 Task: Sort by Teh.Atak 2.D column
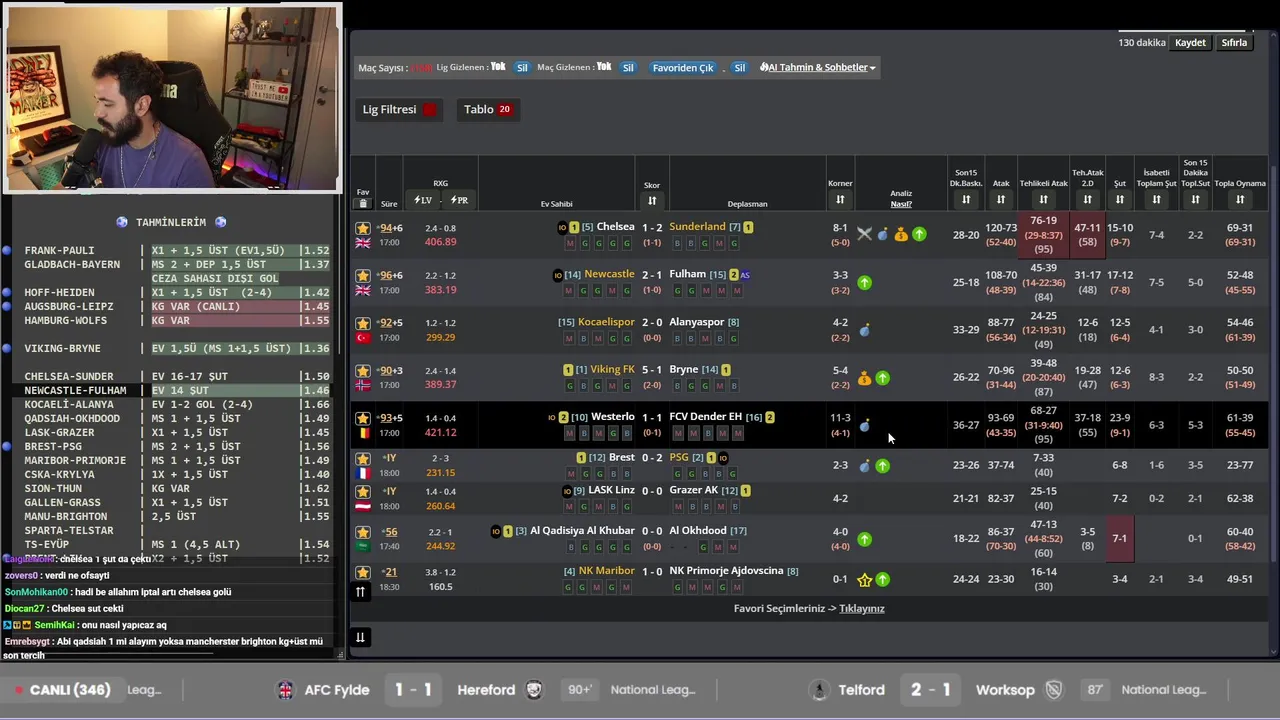[x=1087, y=200]
